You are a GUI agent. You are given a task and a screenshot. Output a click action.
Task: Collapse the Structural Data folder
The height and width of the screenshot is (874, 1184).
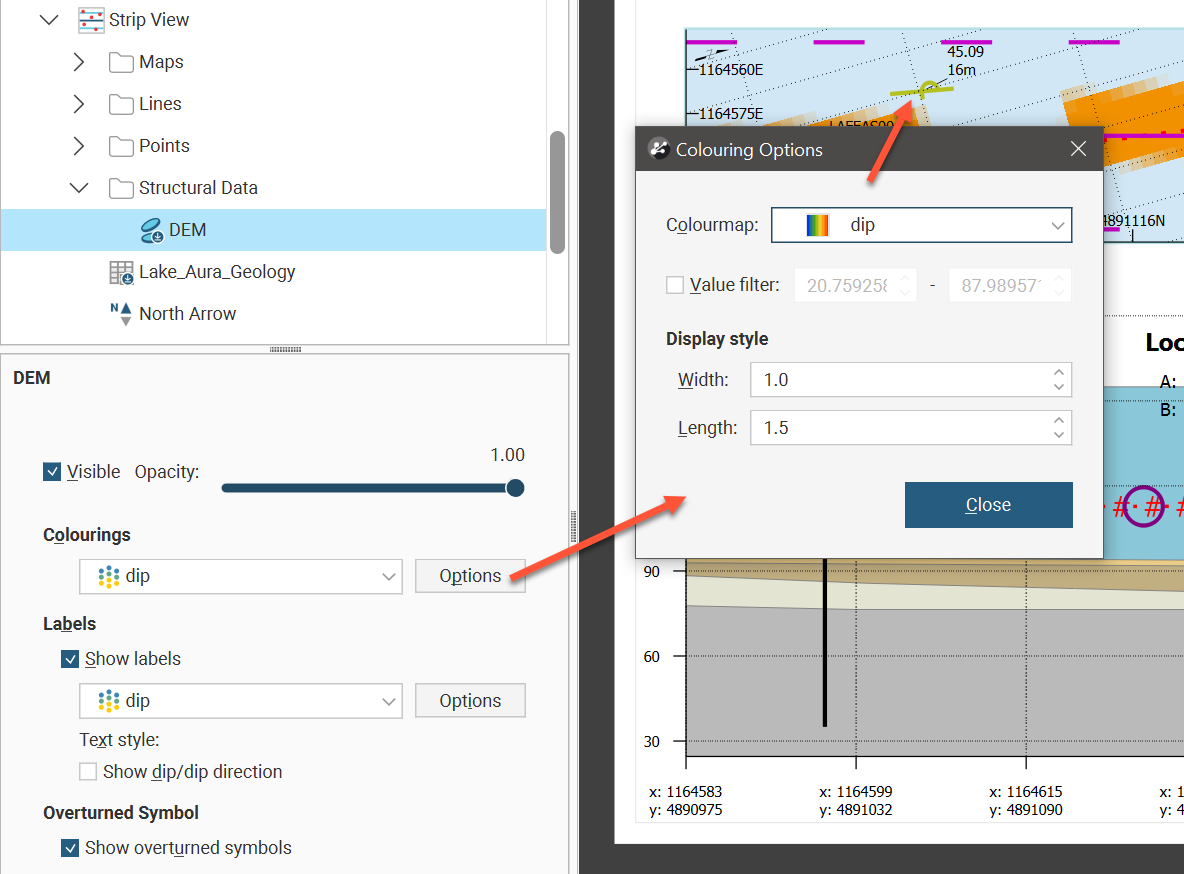coord(79,188)
